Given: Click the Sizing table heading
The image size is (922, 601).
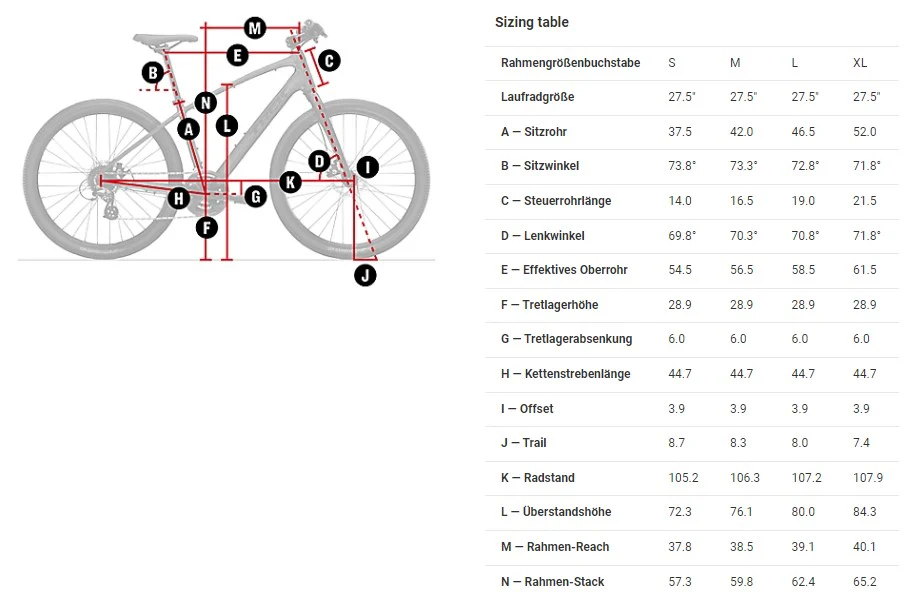Looking at the screenshot, I should coord(532,22).
